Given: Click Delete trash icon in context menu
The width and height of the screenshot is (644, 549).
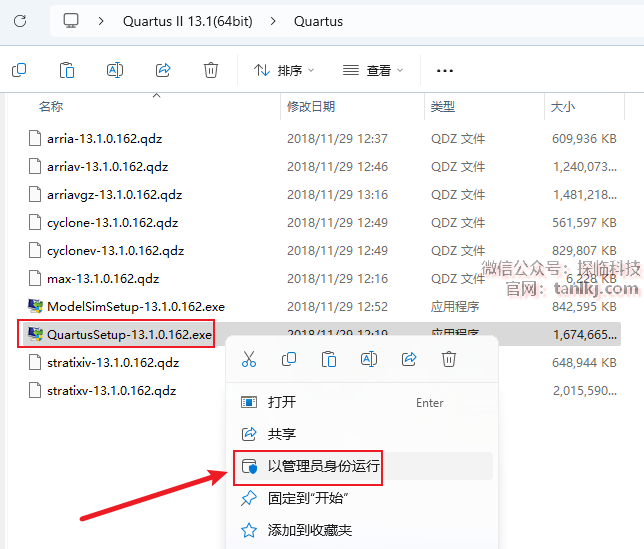Looking at the screenshot, I should coord(449,359).
